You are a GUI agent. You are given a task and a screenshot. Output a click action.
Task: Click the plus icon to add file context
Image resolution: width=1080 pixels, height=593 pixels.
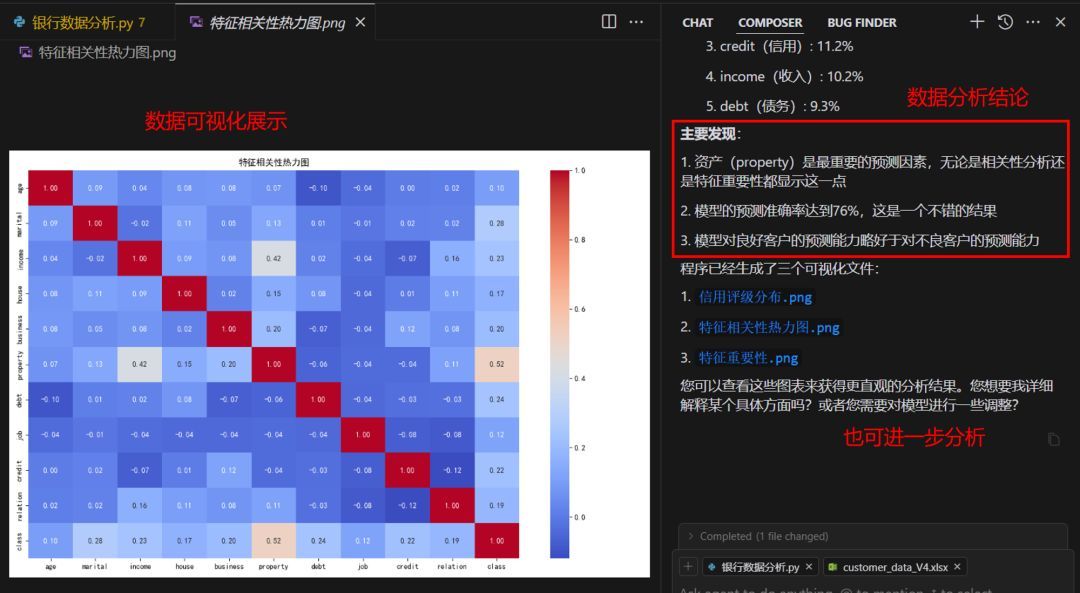pyautogui.click(x=687, y=566)
